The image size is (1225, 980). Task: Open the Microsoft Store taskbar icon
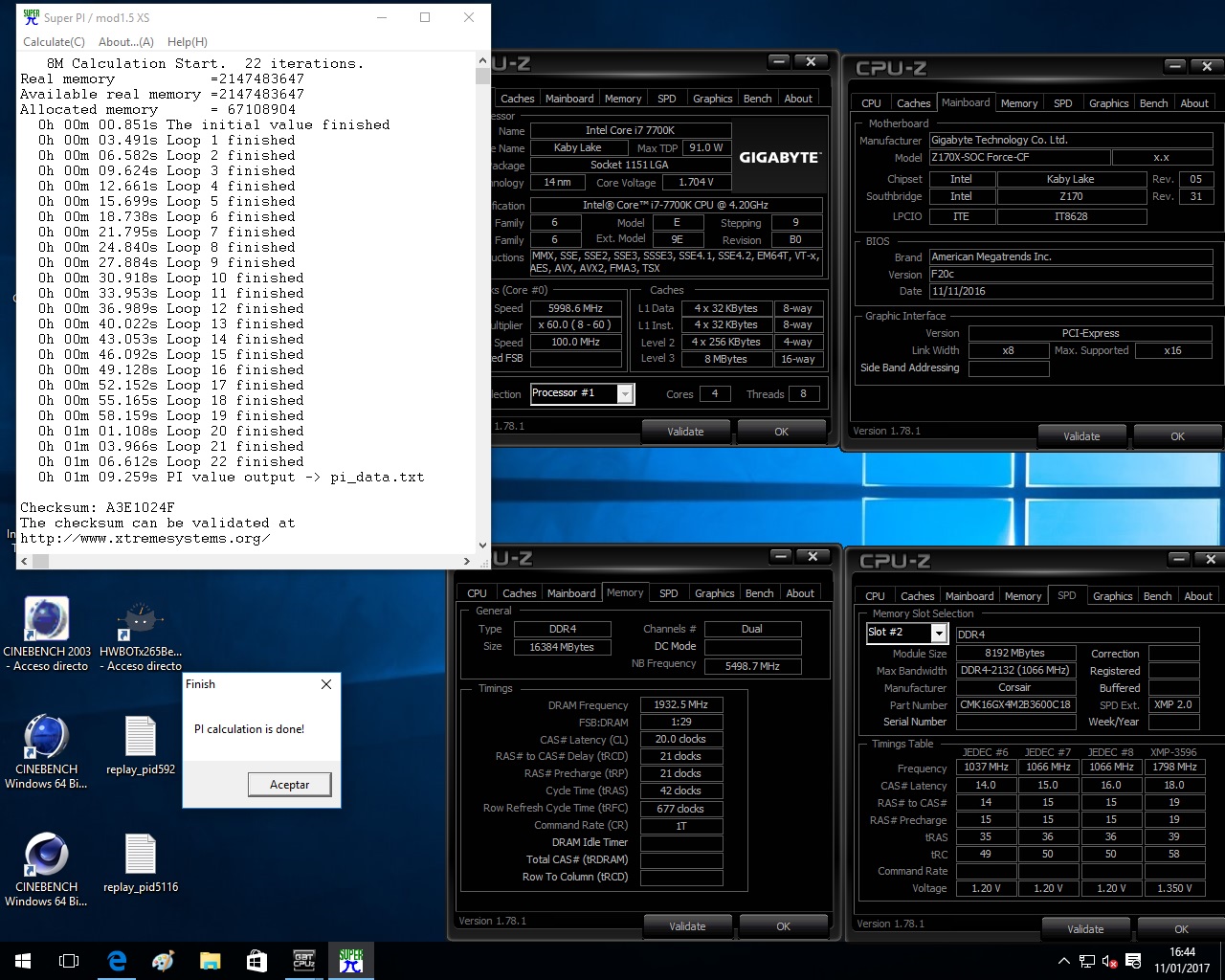point(256,961)
